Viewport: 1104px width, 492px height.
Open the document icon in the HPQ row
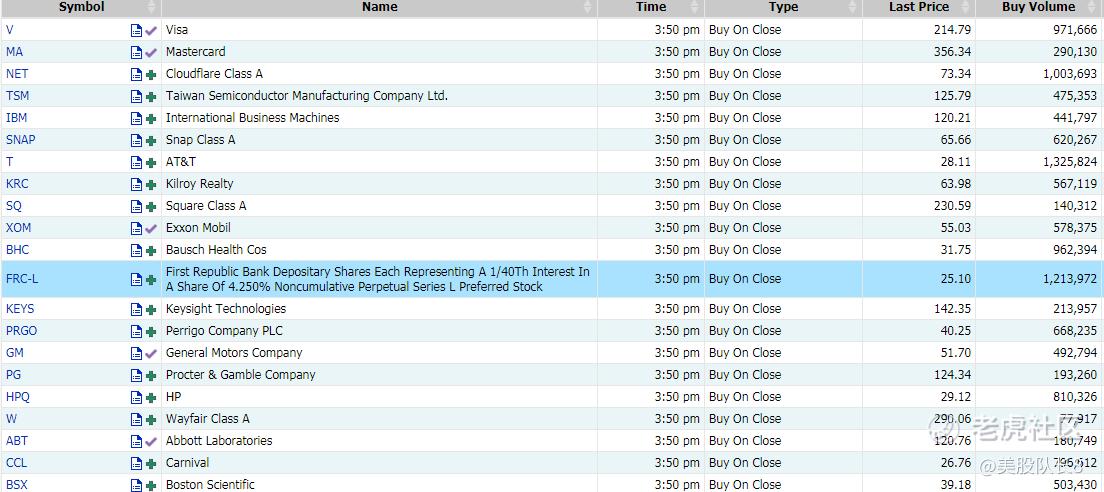tap(136, 397)
